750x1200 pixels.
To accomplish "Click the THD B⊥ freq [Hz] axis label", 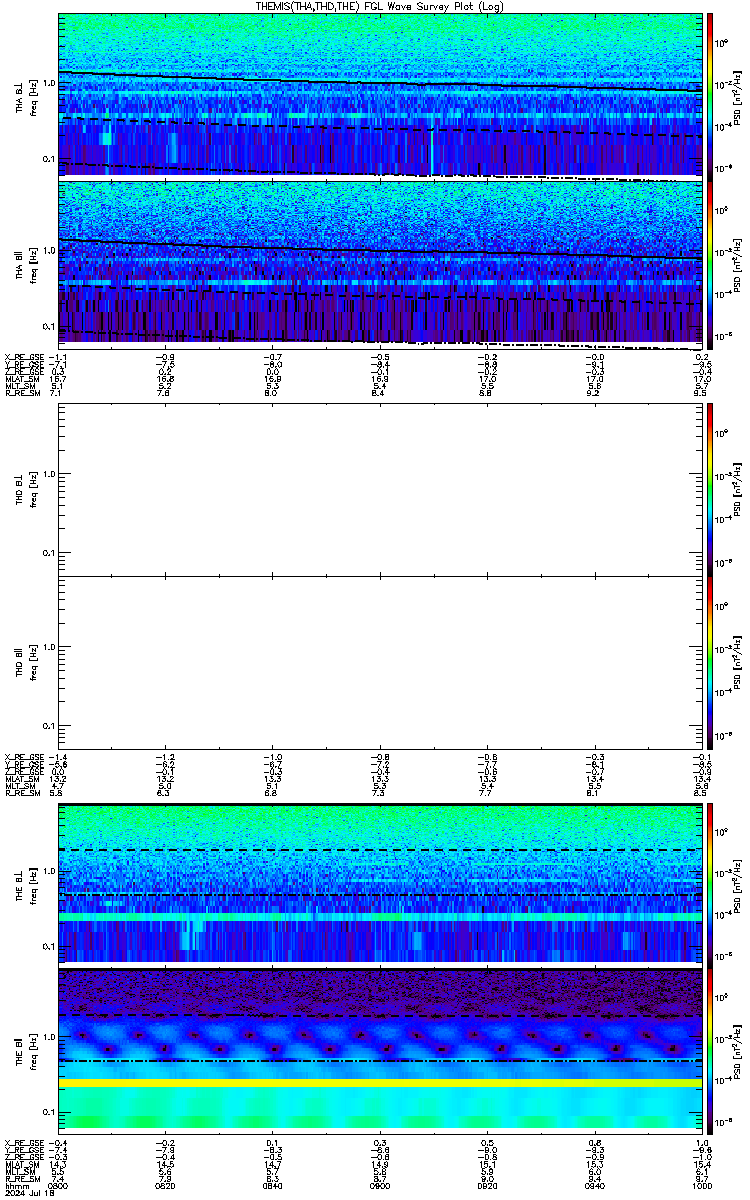I will [33, 490].
